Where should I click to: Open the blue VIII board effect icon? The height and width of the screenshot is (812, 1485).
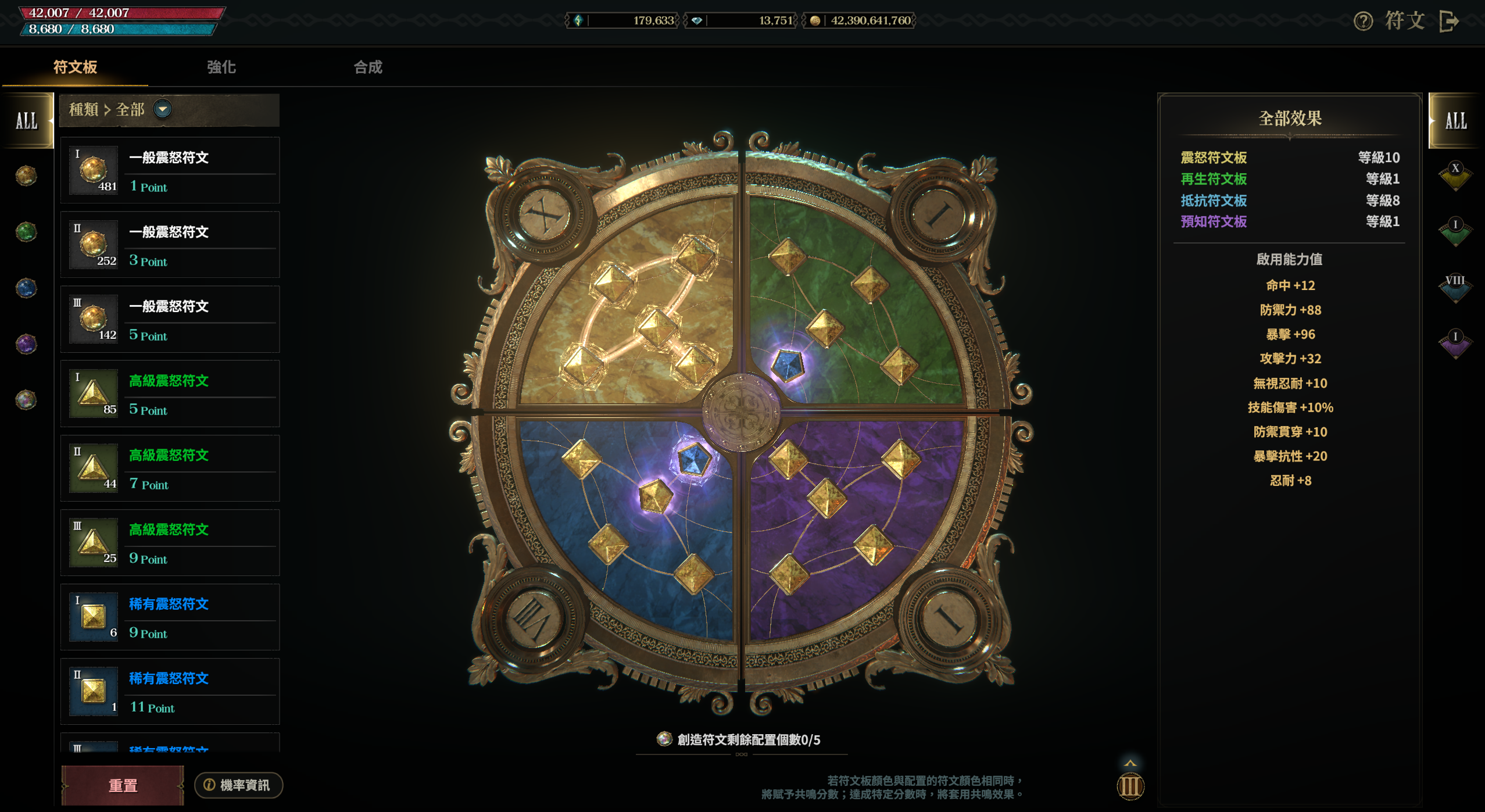tap(1455, 288)
